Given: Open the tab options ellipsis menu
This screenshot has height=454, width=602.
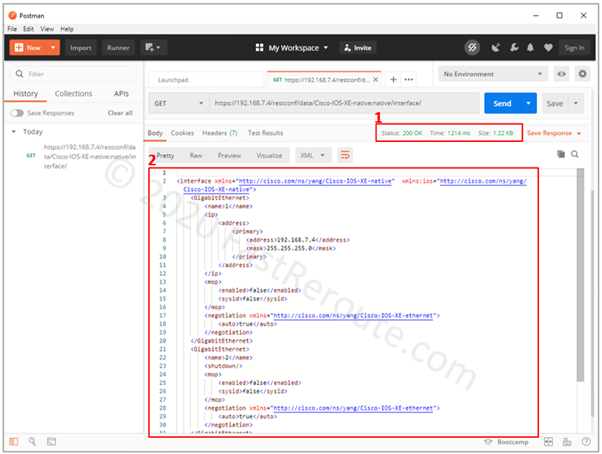Looking at the screenshot, I should coord(408,79).
